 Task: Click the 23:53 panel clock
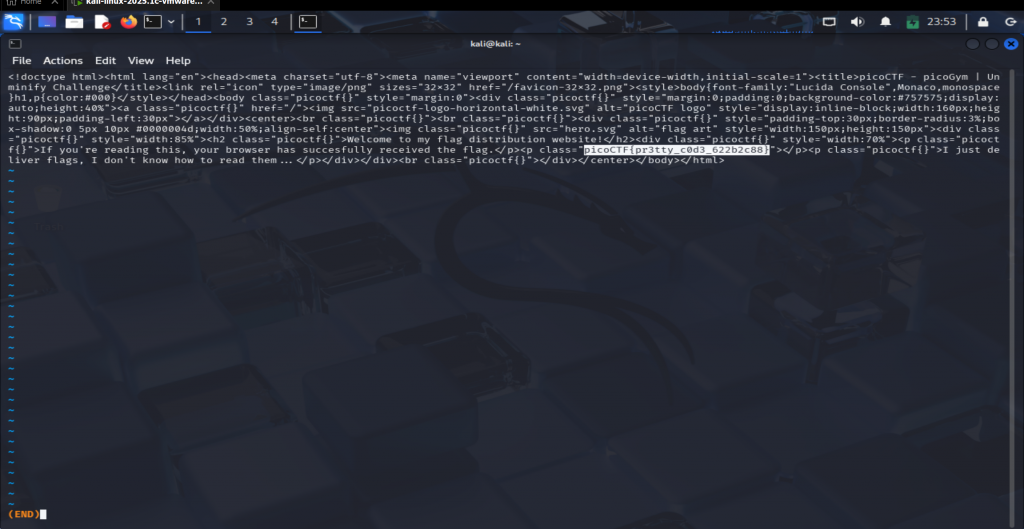[x=942, y=22]
